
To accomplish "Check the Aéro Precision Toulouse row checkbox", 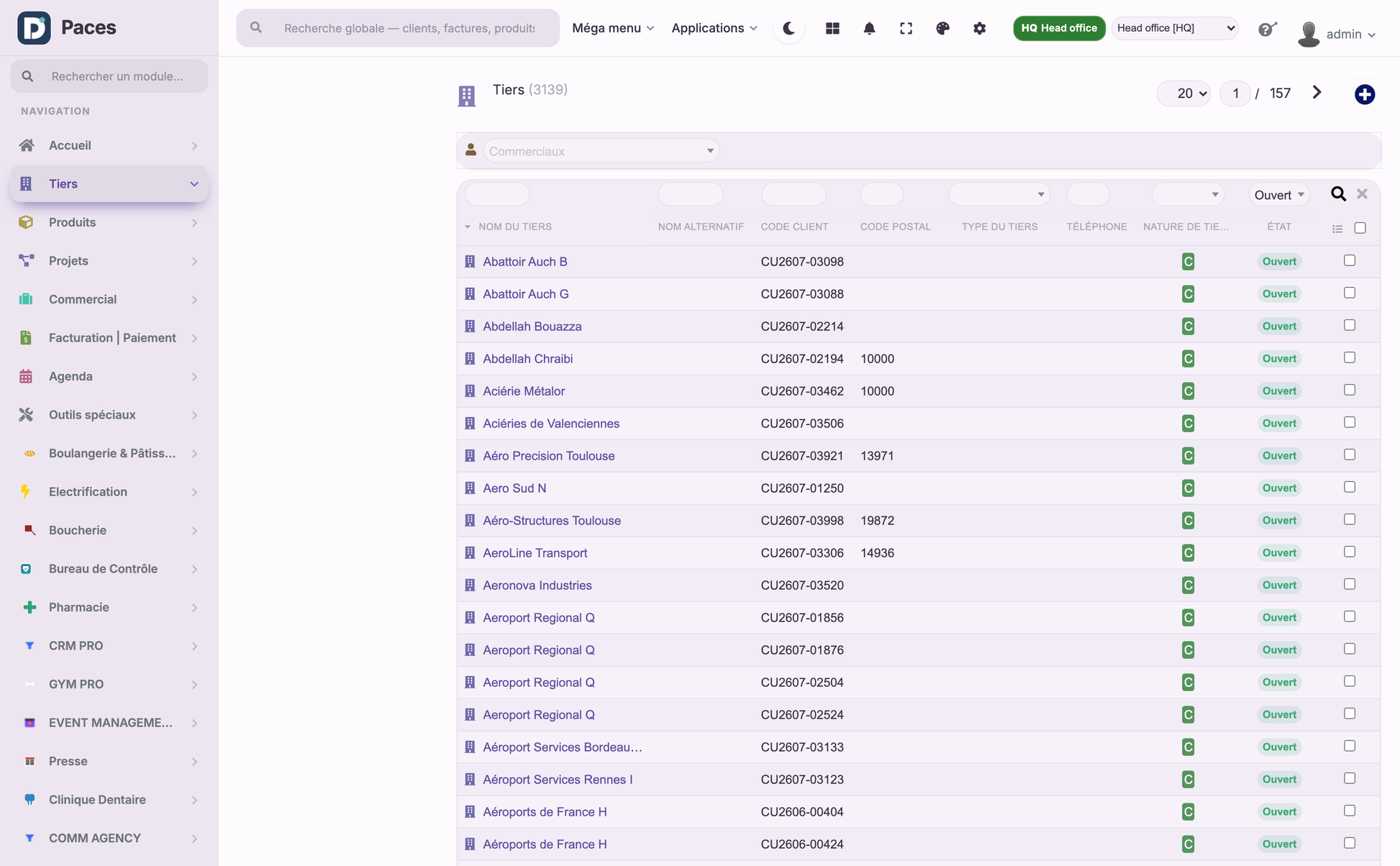I will tap(1350, 455).
